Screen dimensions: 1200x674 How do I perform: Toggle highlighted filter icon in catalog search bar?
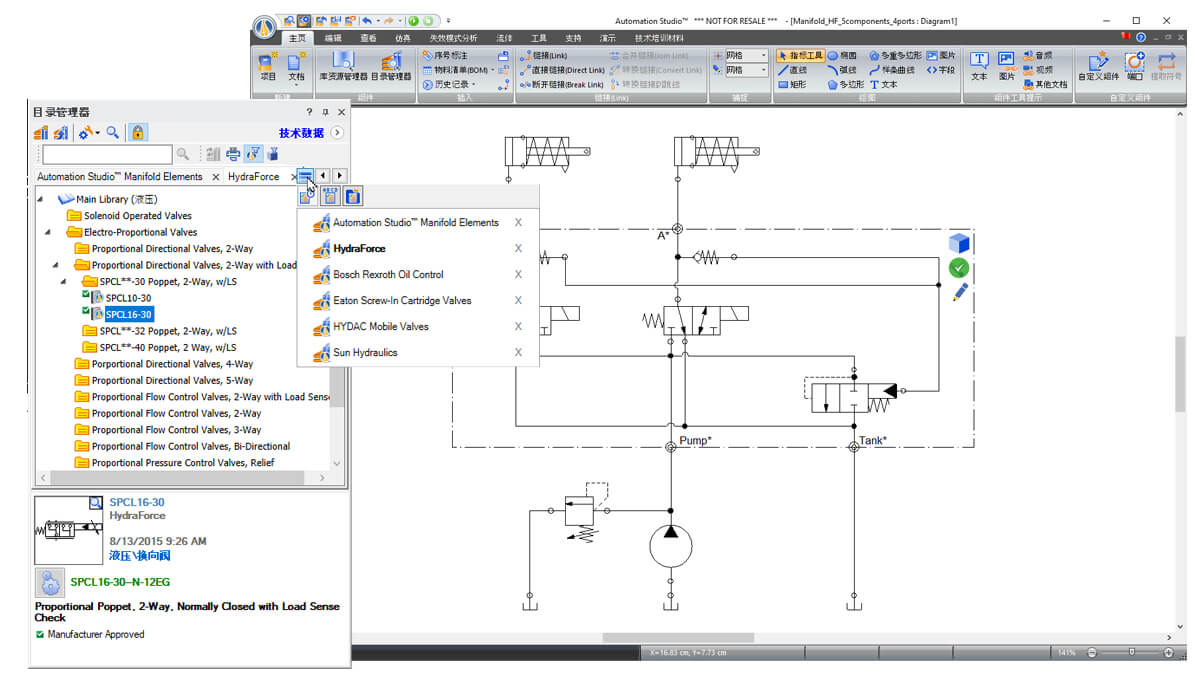pyautogui.click(x=253, y=154)
